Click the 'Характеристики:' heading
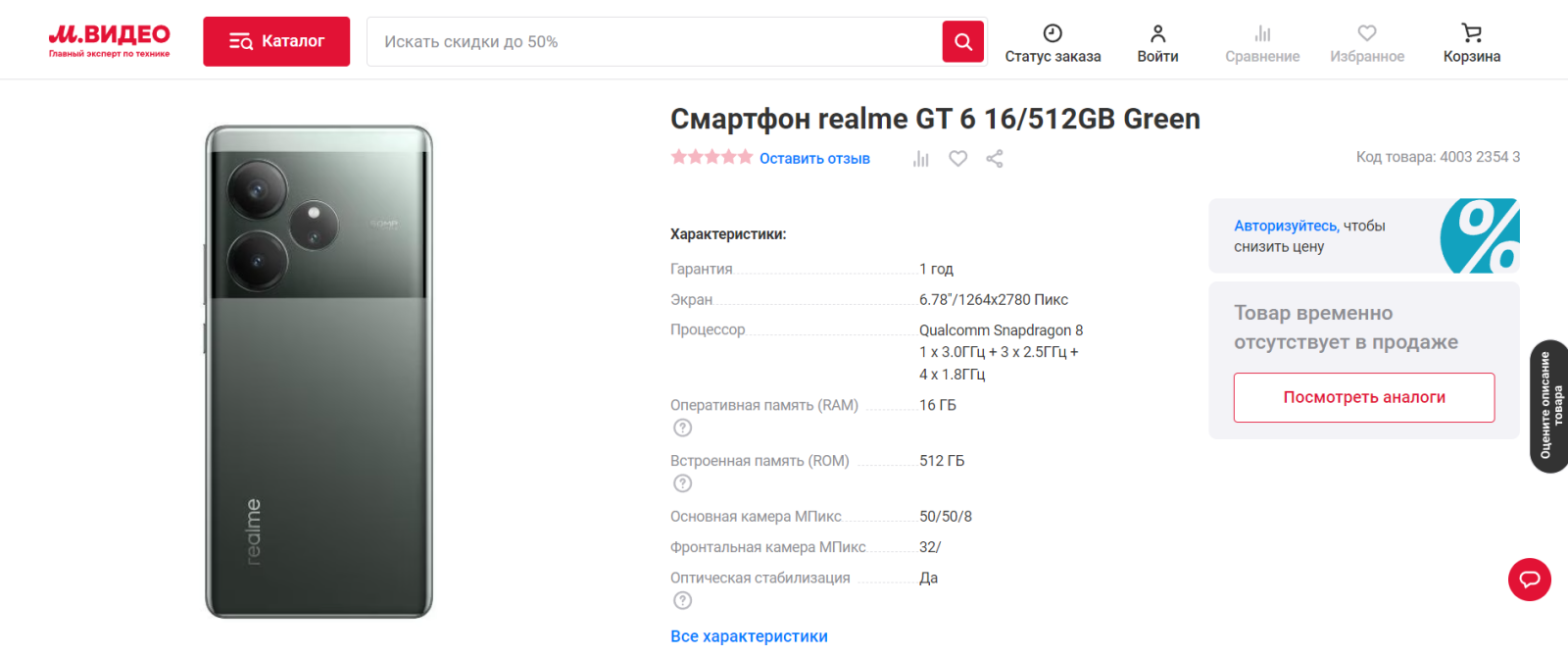 728,234
